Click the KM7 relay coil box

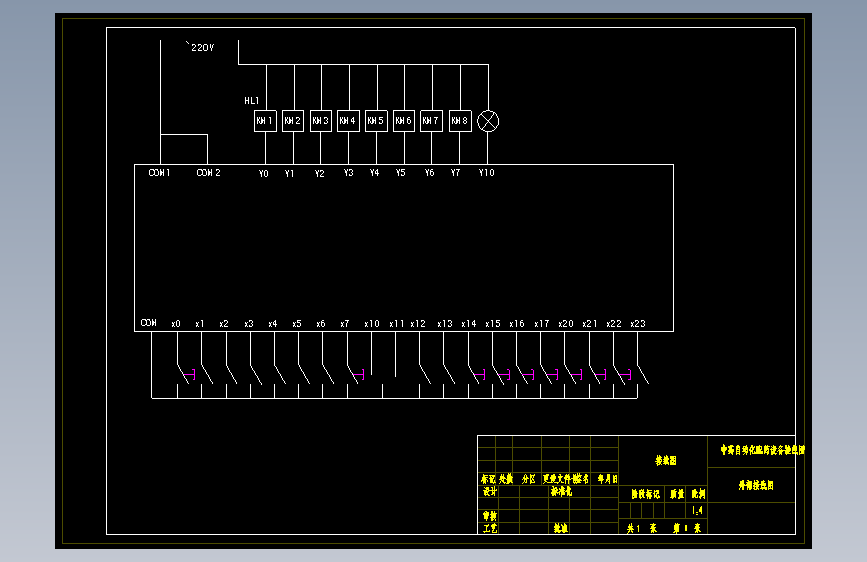(431, 121)
